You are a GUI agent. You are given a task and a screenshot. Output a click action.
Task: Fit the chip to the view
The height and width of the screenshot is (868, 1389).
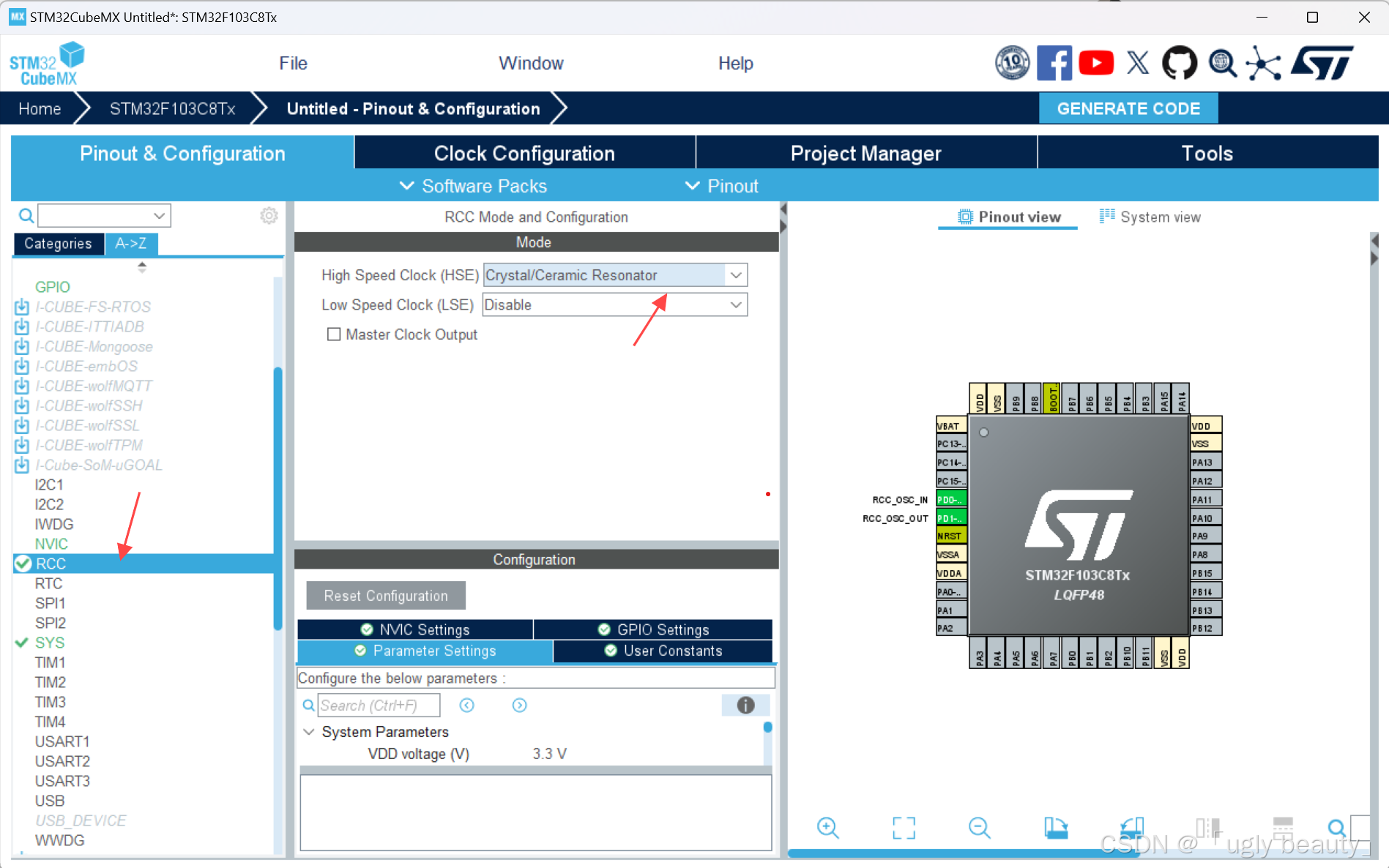pyautogui.click(x=904, y=828)
